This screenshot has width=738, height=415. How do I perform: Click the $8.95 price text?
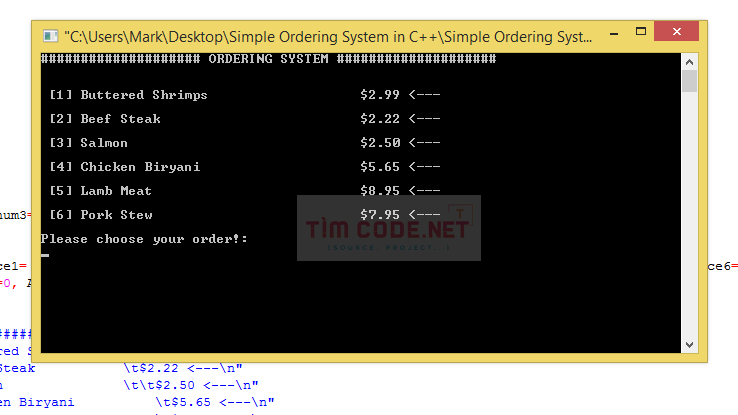click(x=380, y=191)
